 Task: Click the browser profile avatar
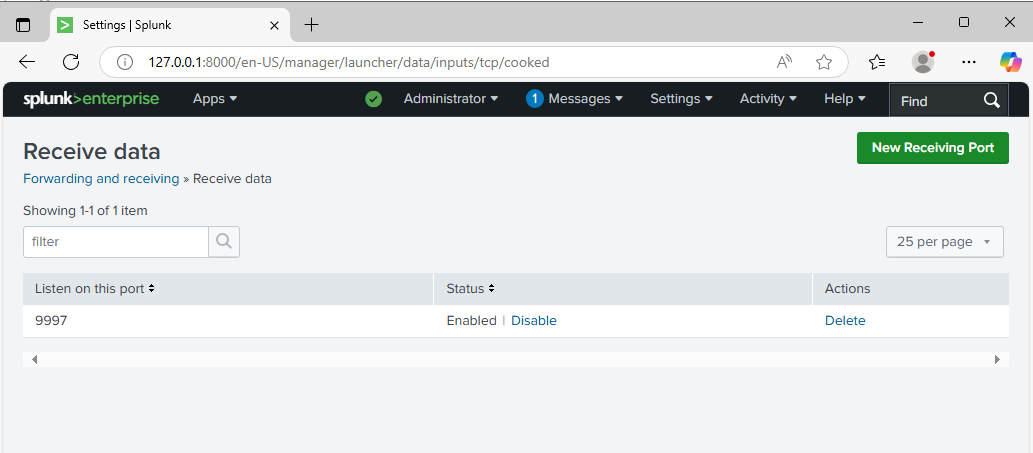click(x=923, y=62)
